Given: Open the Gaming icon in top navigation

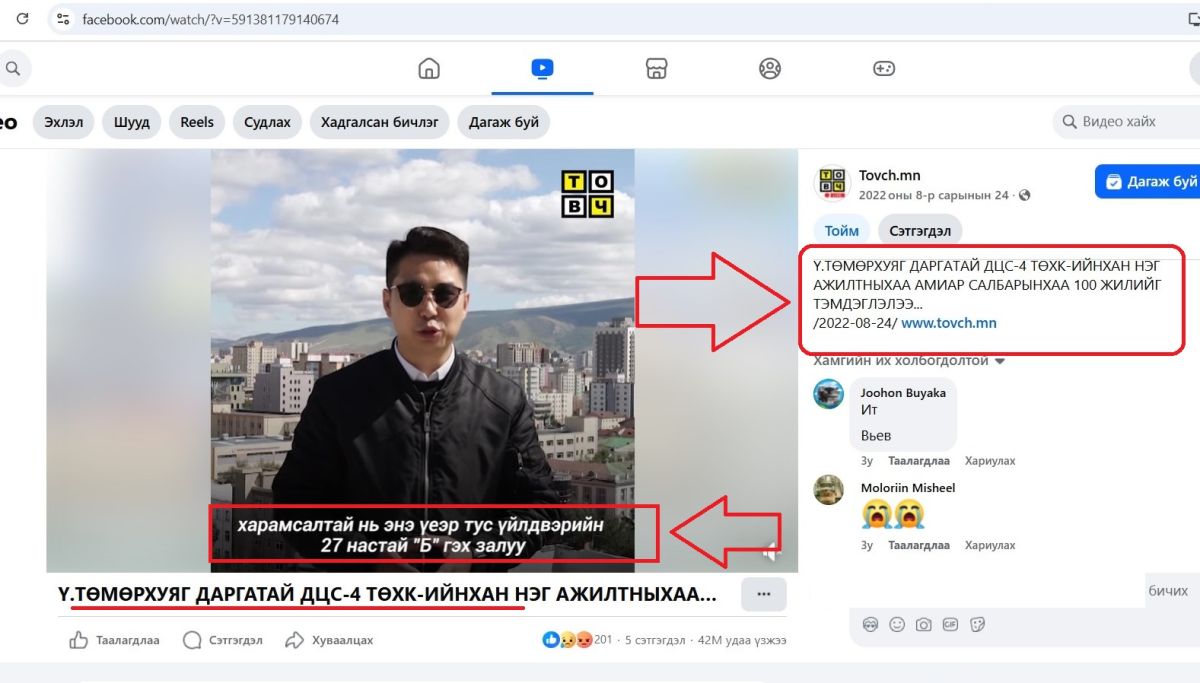Looking at the screenshot, I should coord(883,68).
